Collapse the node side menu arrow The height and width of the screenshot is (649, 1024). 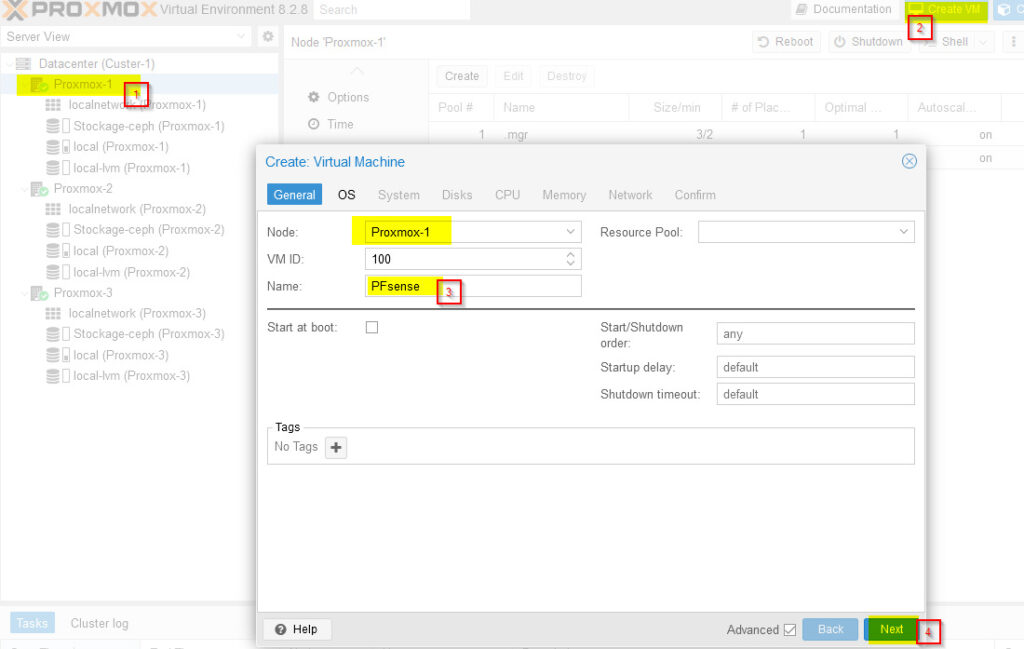click(x=357, y=71)
